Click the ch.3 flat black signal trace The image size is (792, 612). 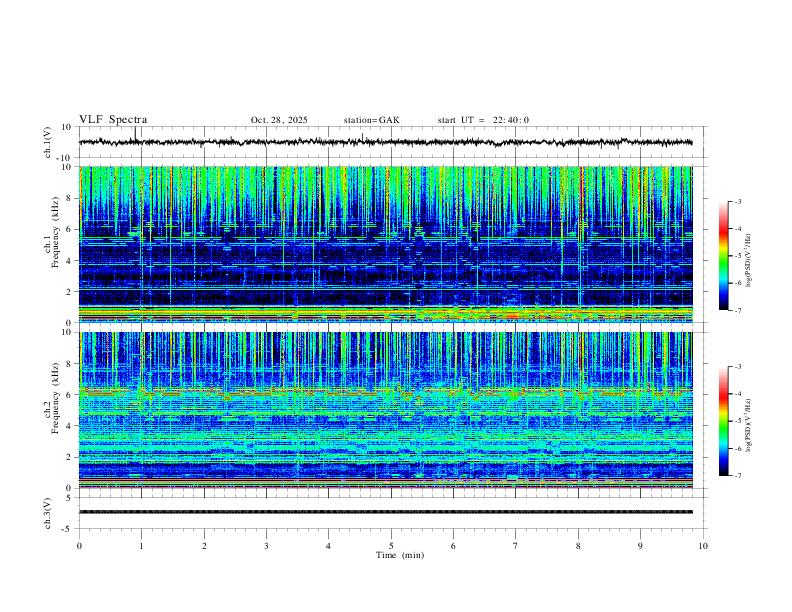(385, 512)
